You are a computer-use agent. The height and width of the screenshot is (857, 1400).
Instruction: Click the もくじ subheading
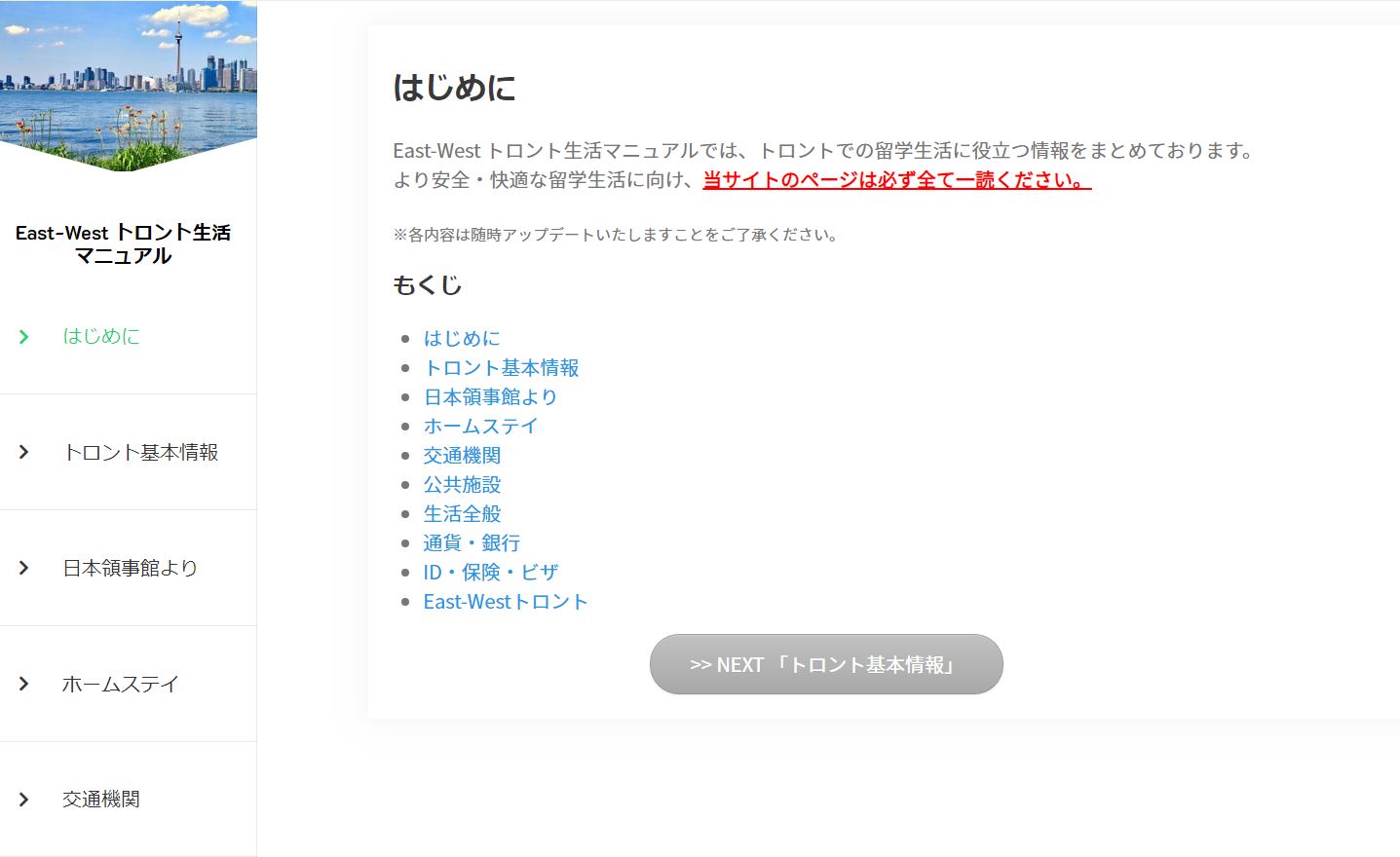(x=427, y=285)
